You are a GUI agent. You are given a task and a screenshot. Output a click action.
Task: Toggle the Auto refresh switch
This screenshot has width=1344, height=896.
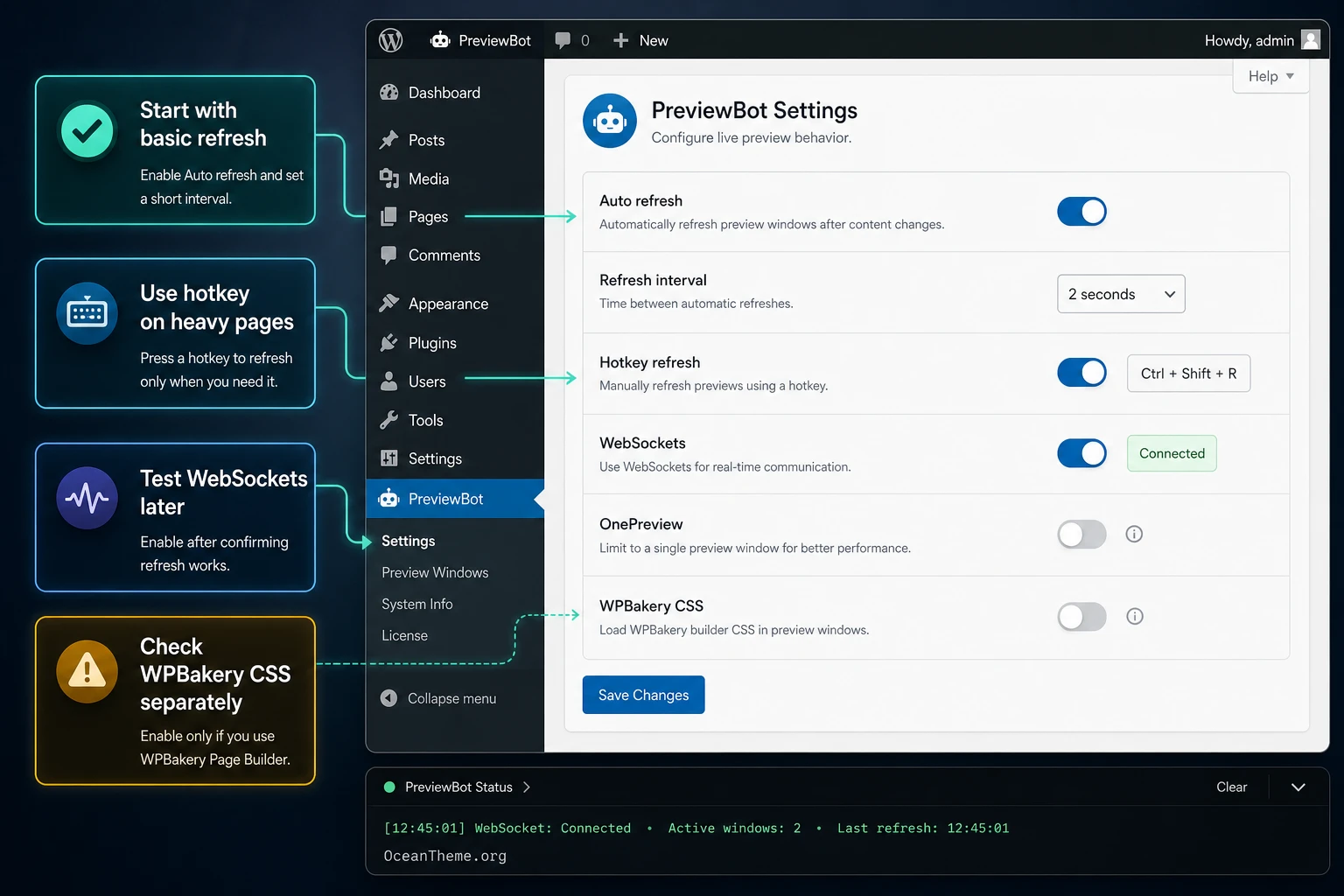click(x=1081, y=212)
